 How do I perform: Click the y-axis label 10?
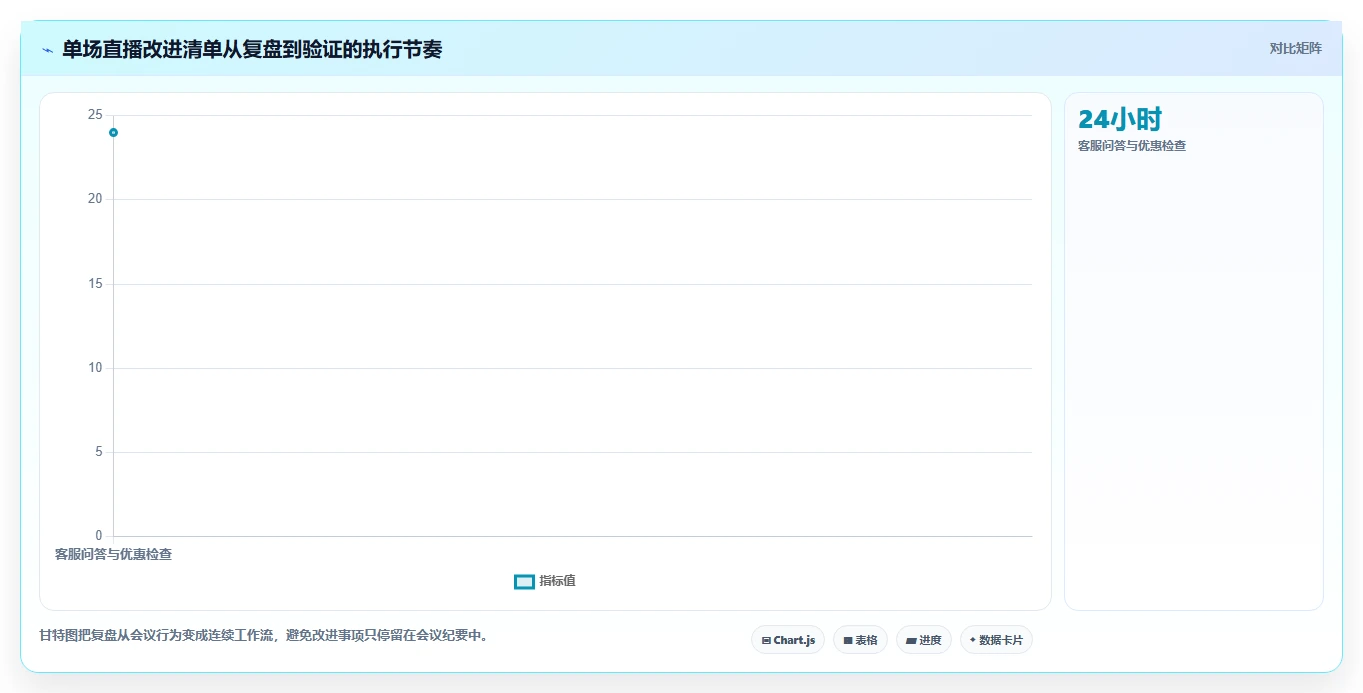coord(95,368)
